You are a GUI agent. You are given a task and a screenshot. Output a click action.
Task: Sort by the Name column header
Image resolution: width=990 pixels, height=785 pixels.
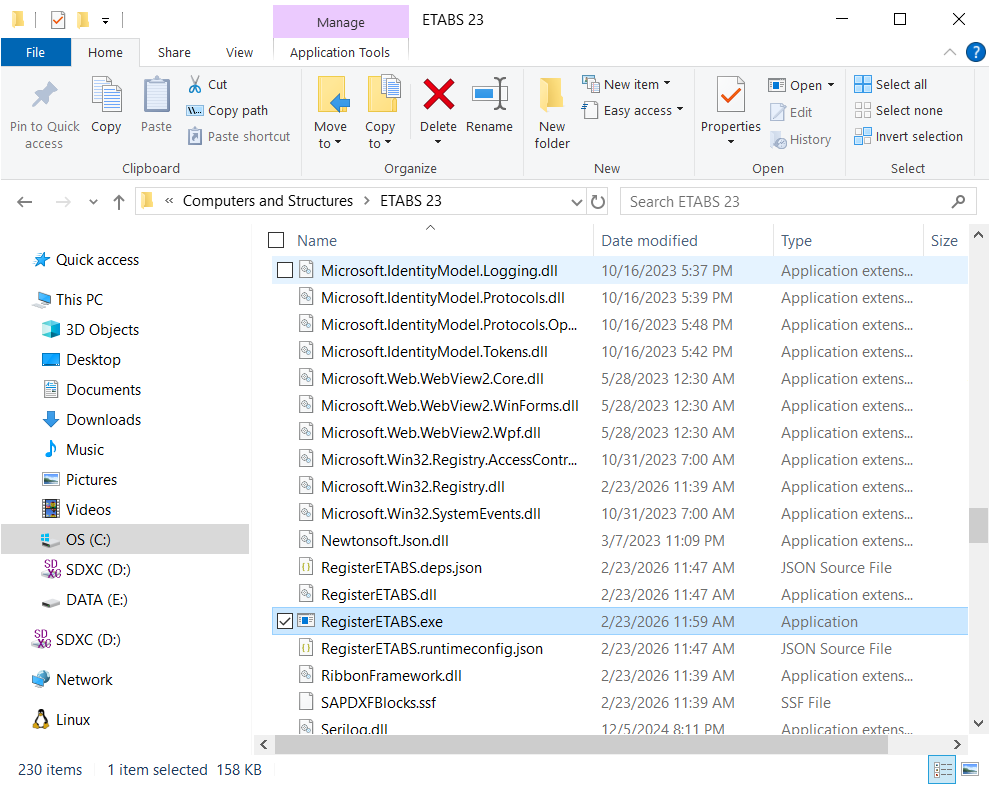coord(317,241)
